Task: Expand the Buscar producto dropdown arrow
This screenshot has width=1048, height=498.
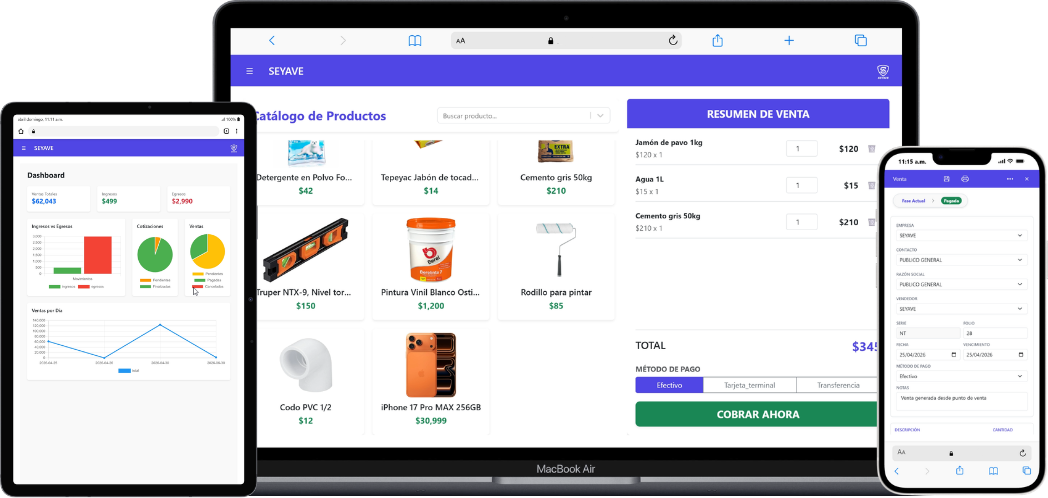Action: point(600,116)
